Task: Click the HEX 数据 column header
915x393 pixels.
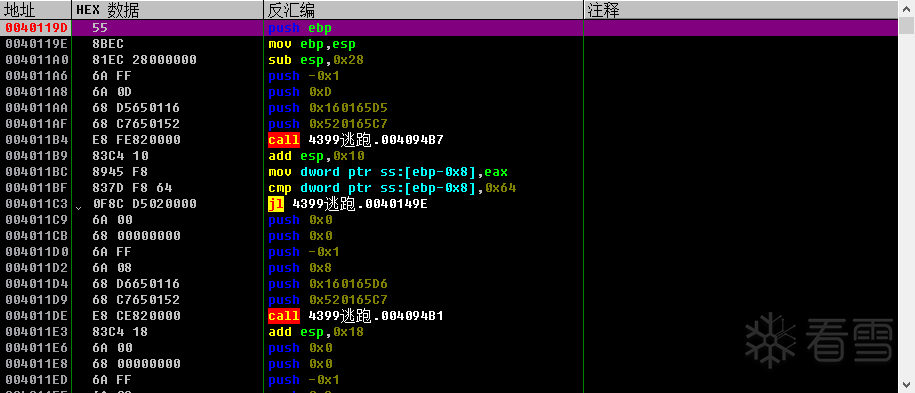Action: tap(167, 10)
